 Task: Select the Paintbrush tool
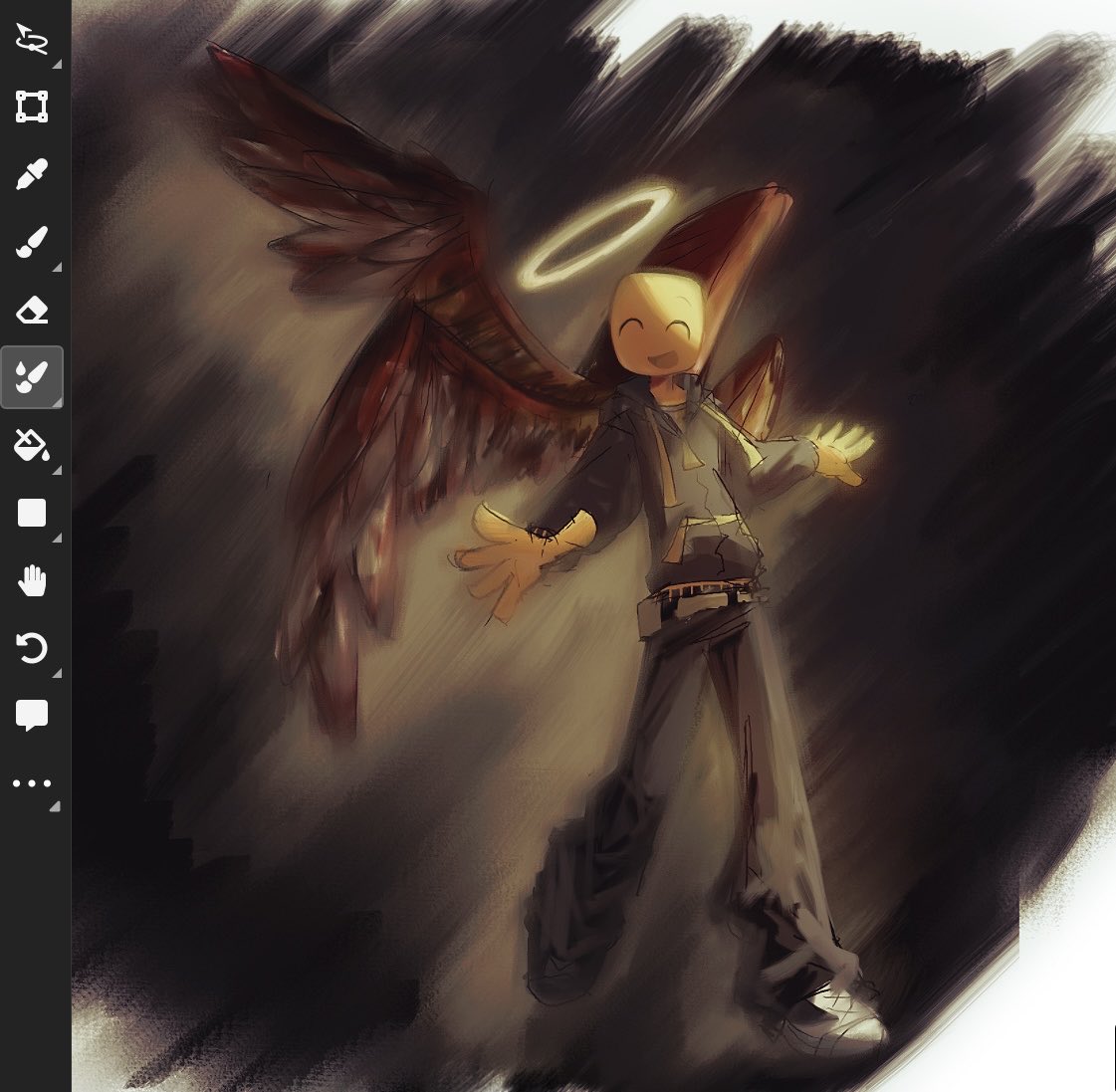coord(32,242)
